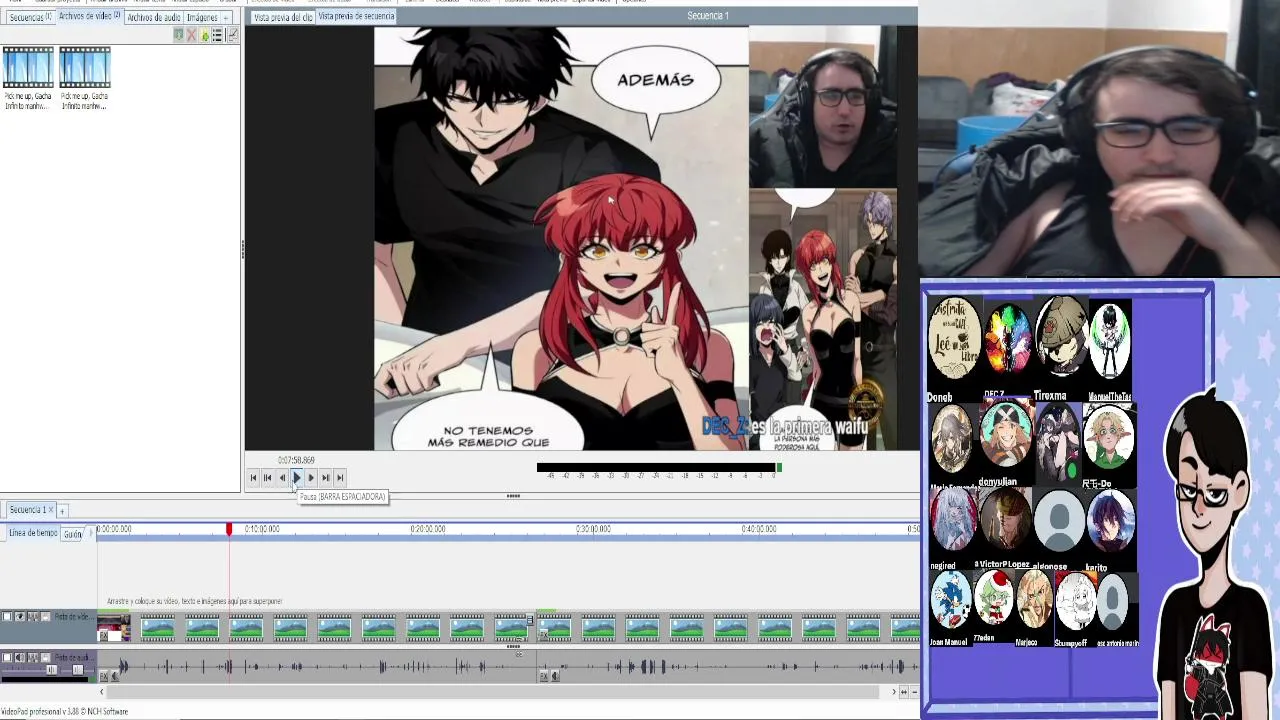Screen dimensions: 1280x720
Task: Click zoom-to-fit icon beside timeline scrollbar
Action: [x=904, y=692]
